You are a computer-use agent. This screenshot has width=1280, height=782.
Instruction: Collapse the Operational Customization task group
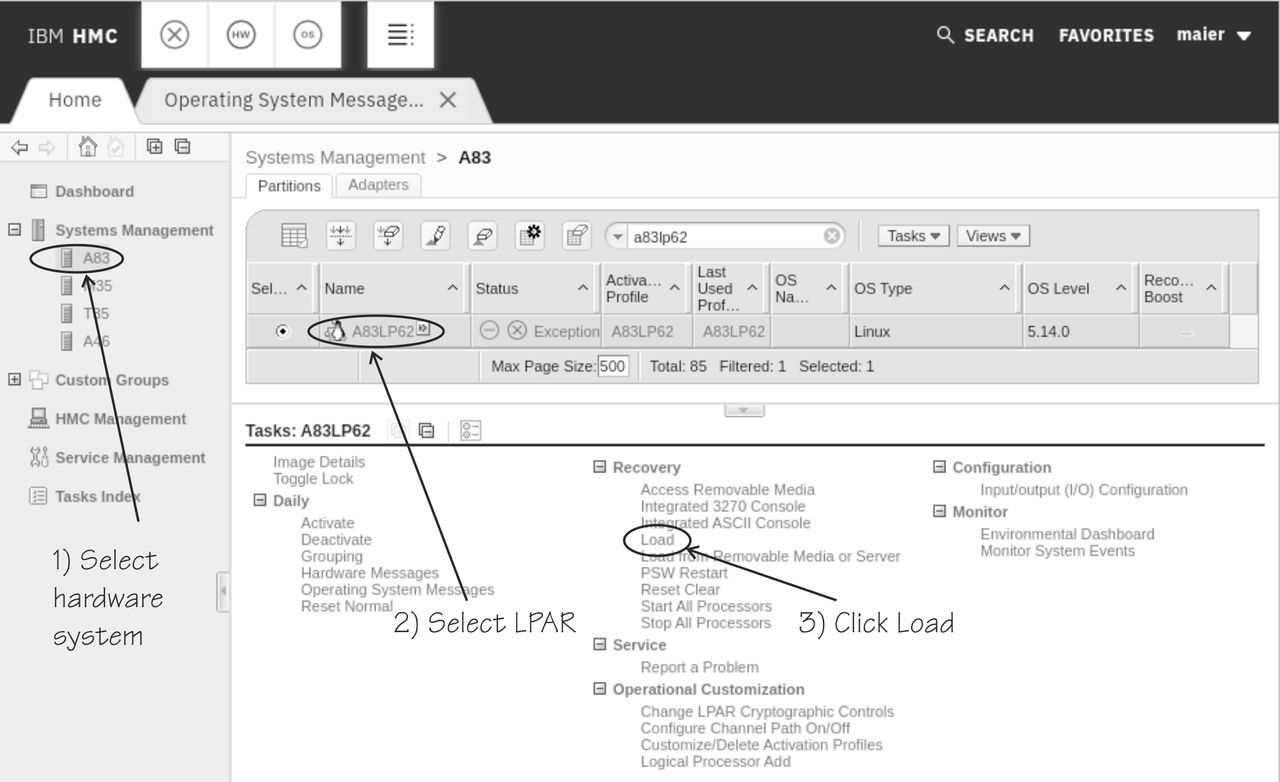[599, 689]
